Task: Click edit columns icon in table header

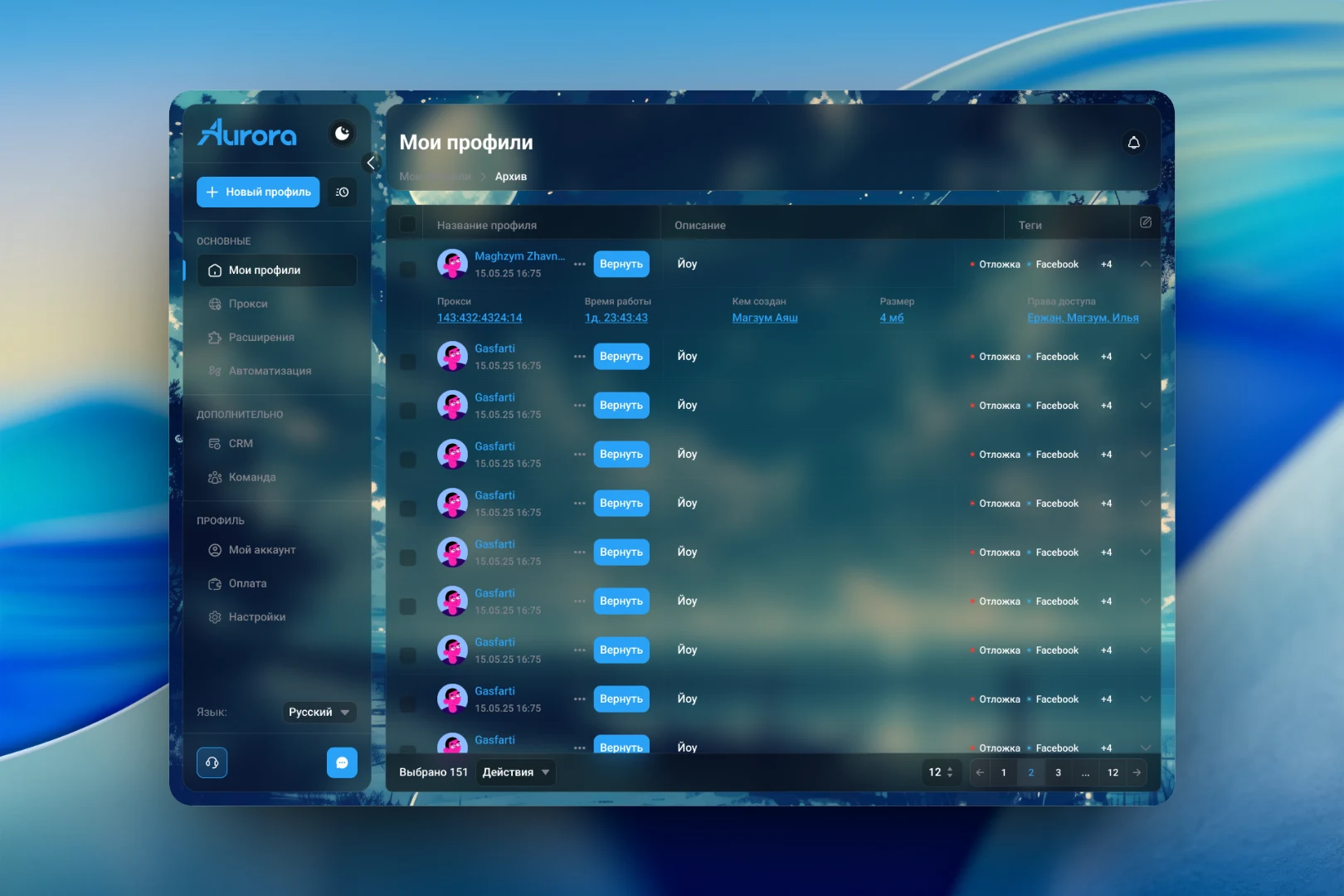Action: 1145,222
